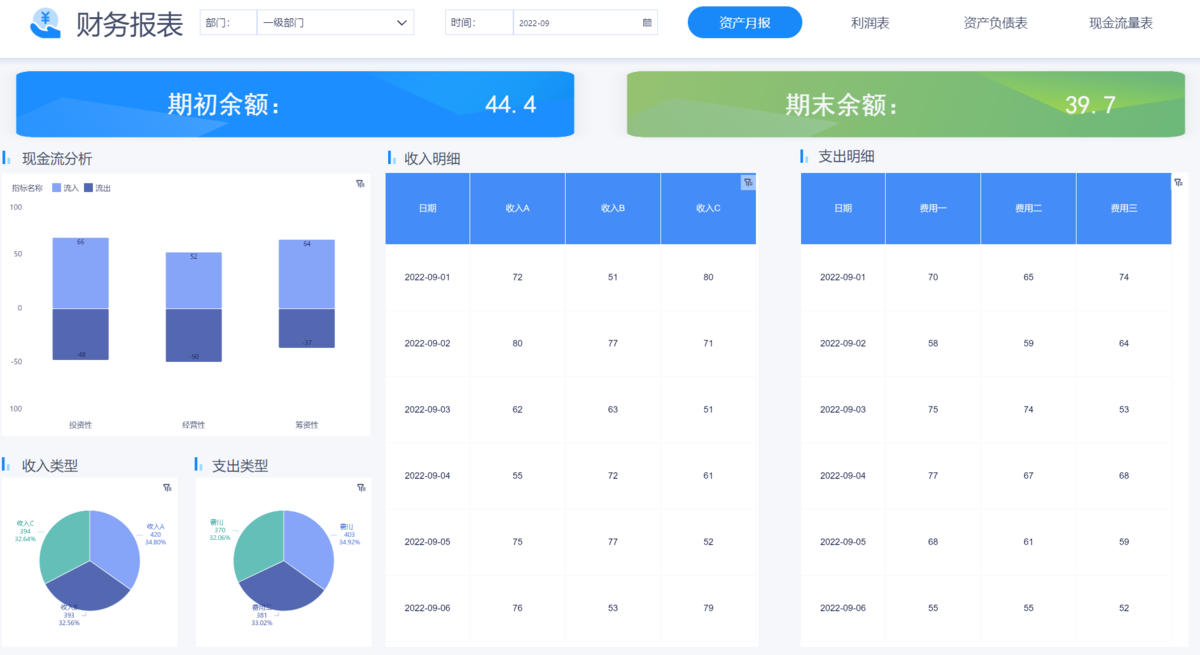The image size is (1200, 655).
Task: Select 2022-09-04 date in the 支出明细 table
Action: click(x=843, y=475)
